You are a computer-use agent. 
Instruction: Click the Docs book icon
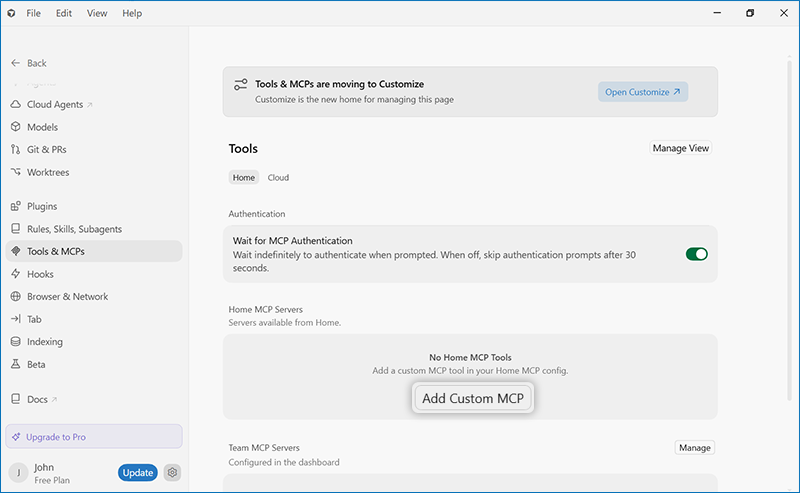click(x=16, y=399)
